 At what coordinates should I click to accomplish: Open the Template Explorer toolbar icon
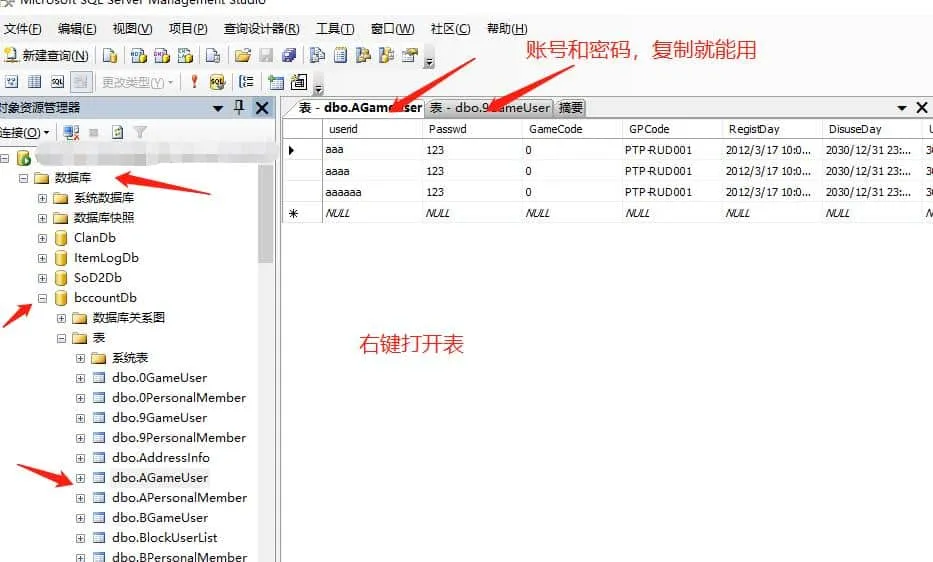(386, 55)
